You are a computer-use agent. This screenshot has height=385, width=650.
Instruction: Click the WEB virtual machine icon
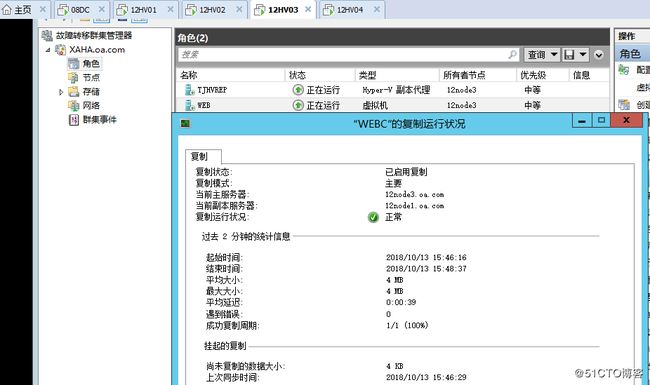click(189, 105)
